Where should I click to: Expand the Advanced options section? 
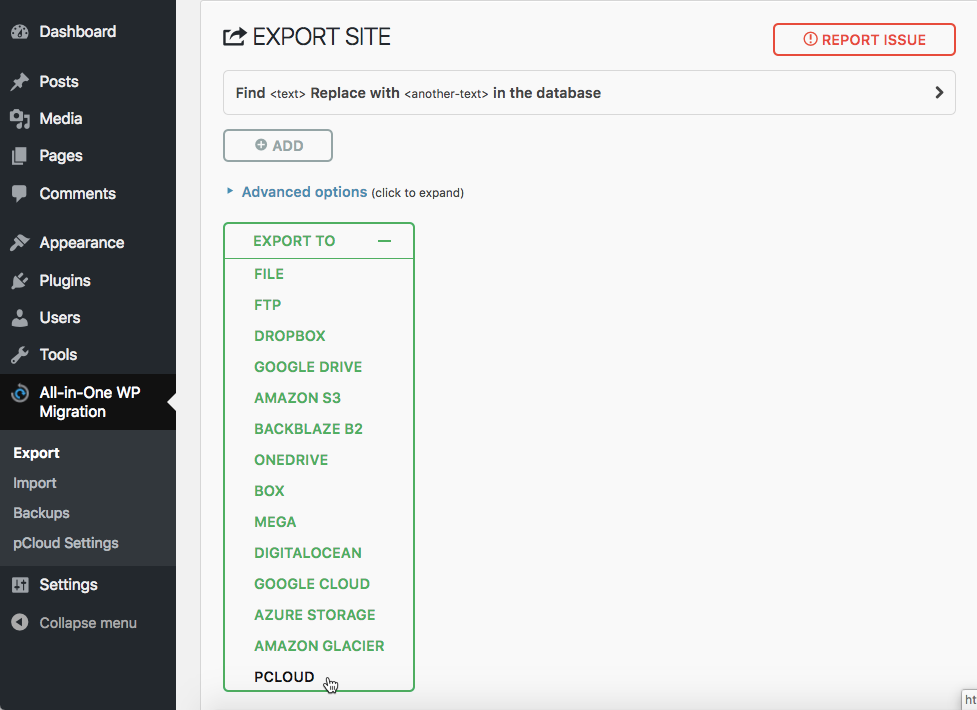tap(304, 192)
